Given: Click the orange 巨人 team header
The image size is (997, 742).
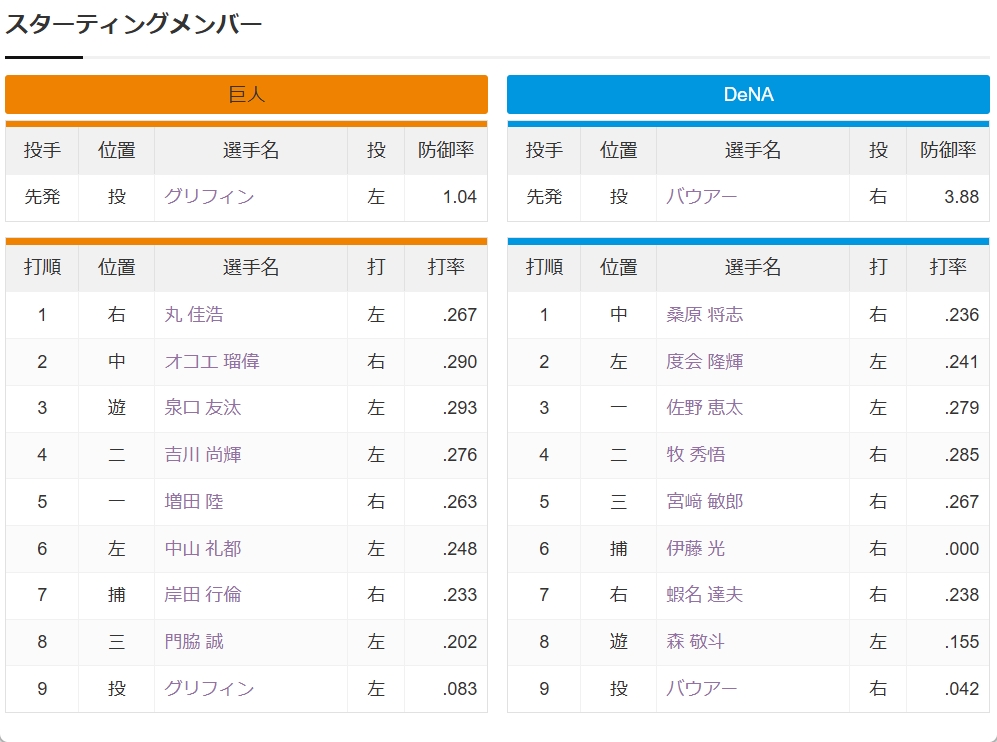Looking at the screenshot, I should tap(246, 95).
